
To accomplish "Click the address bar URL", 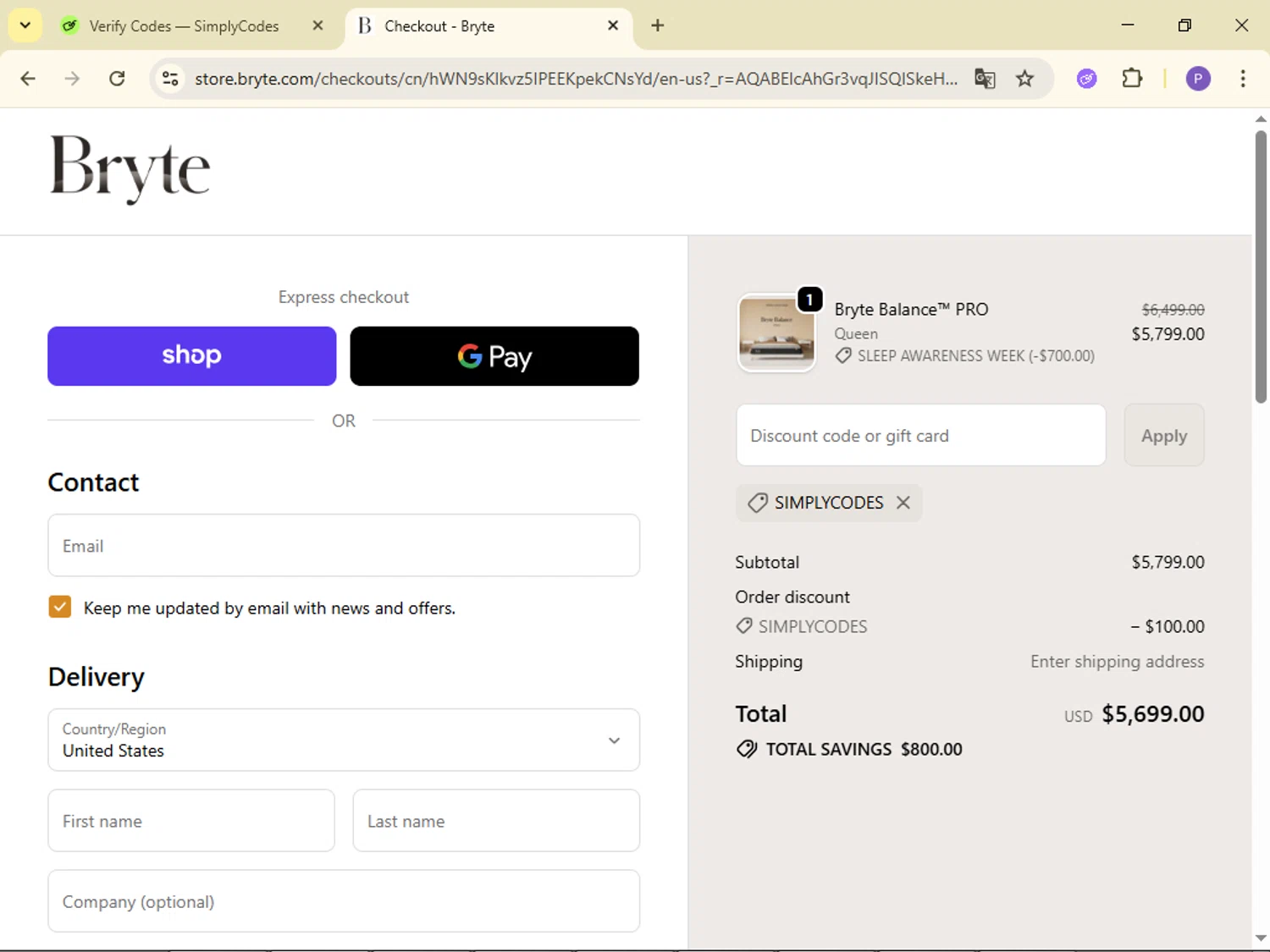I will (x=576, y=79).
